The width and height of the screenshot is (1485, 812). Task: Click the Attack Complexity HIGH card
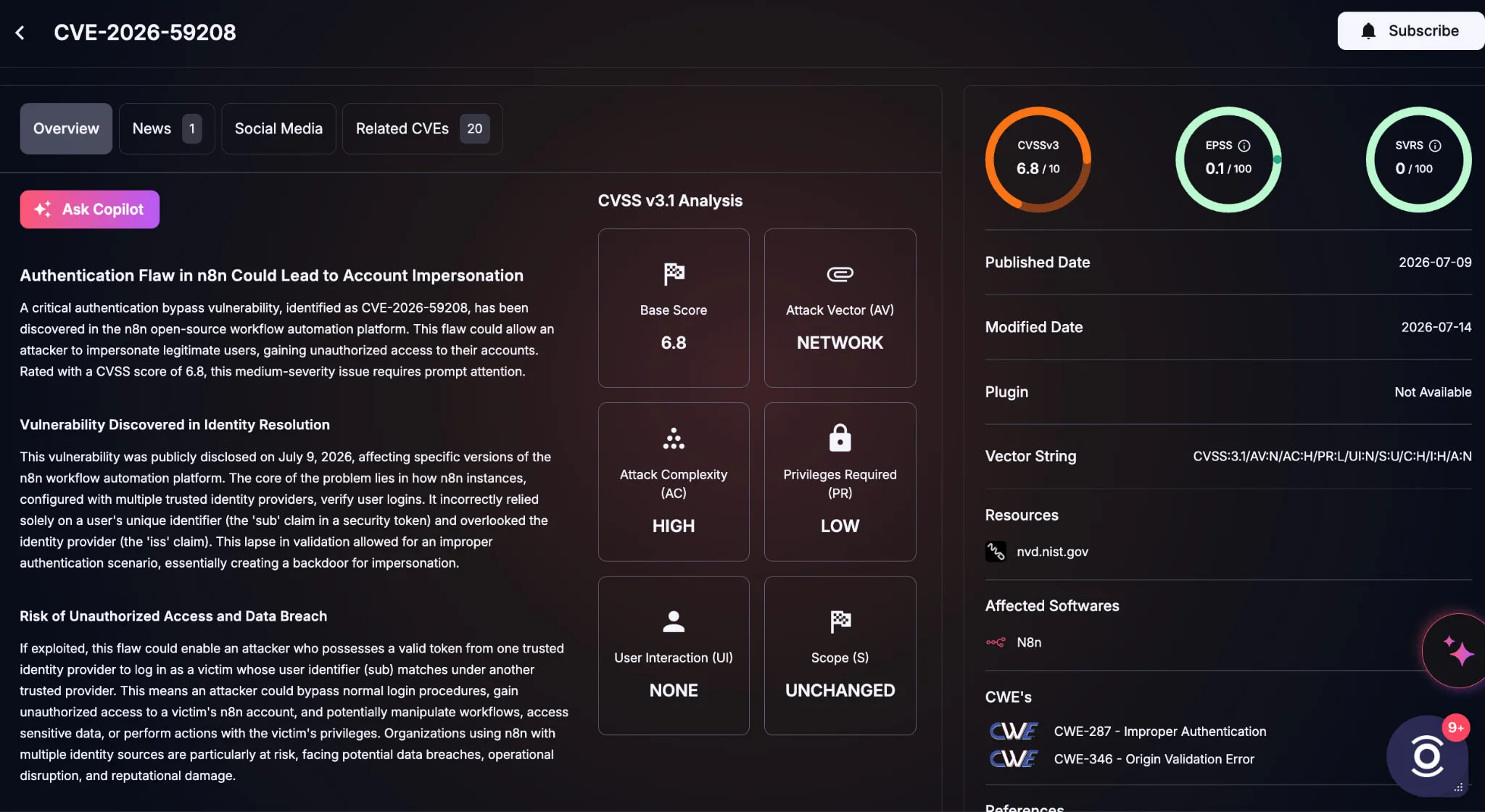[x=674, y=482]
